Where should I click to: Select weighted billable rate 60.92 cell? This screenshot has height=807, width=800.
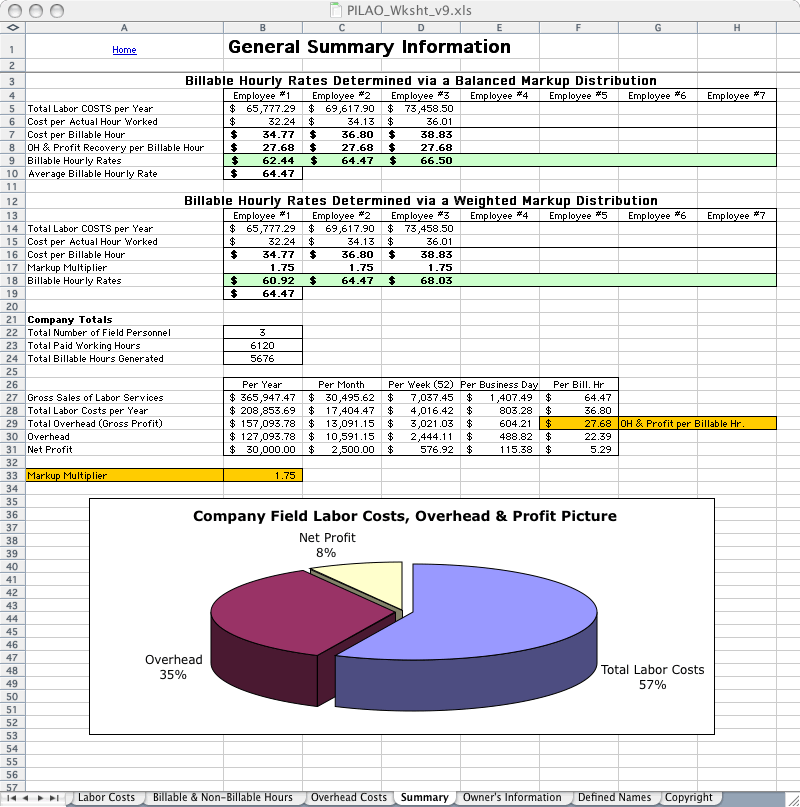263,280
